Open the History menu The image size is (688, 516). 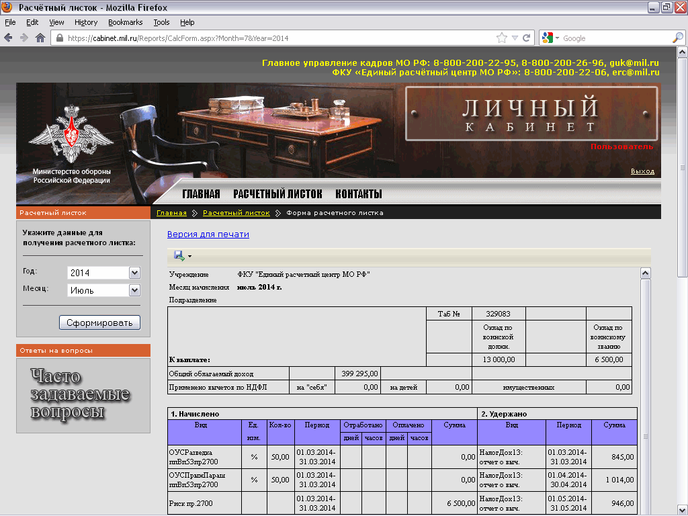pos(86,22)
